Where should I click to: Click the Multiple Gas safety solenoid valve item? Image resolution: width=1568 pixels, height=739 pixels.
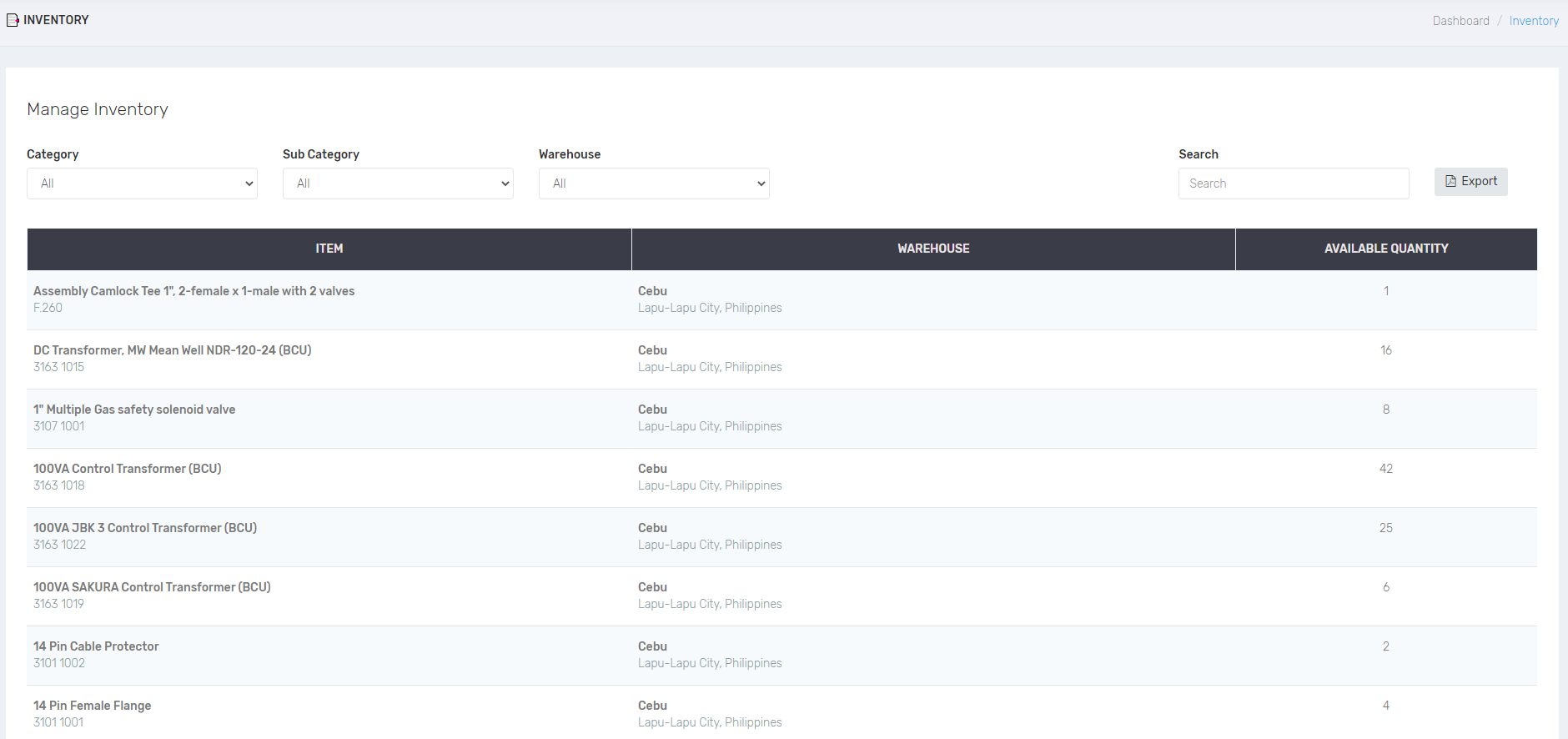[x=134, y=410]
